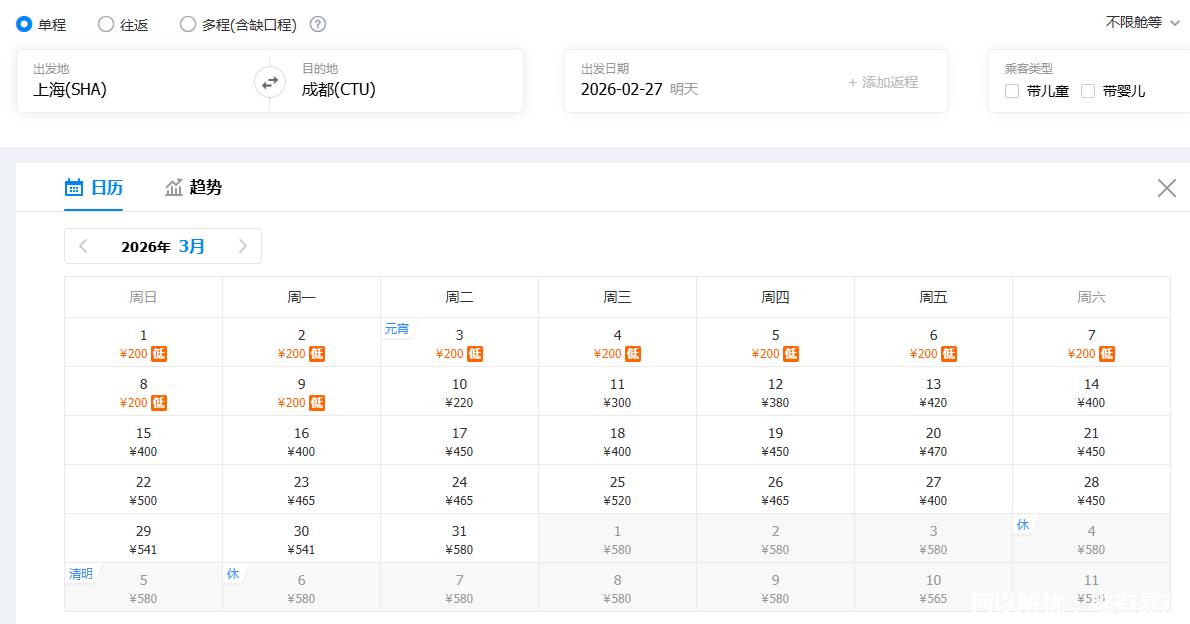1190x624 pixels.
Task: Check the 带婴儿 with-infant checkbox
Action: 1088,91
